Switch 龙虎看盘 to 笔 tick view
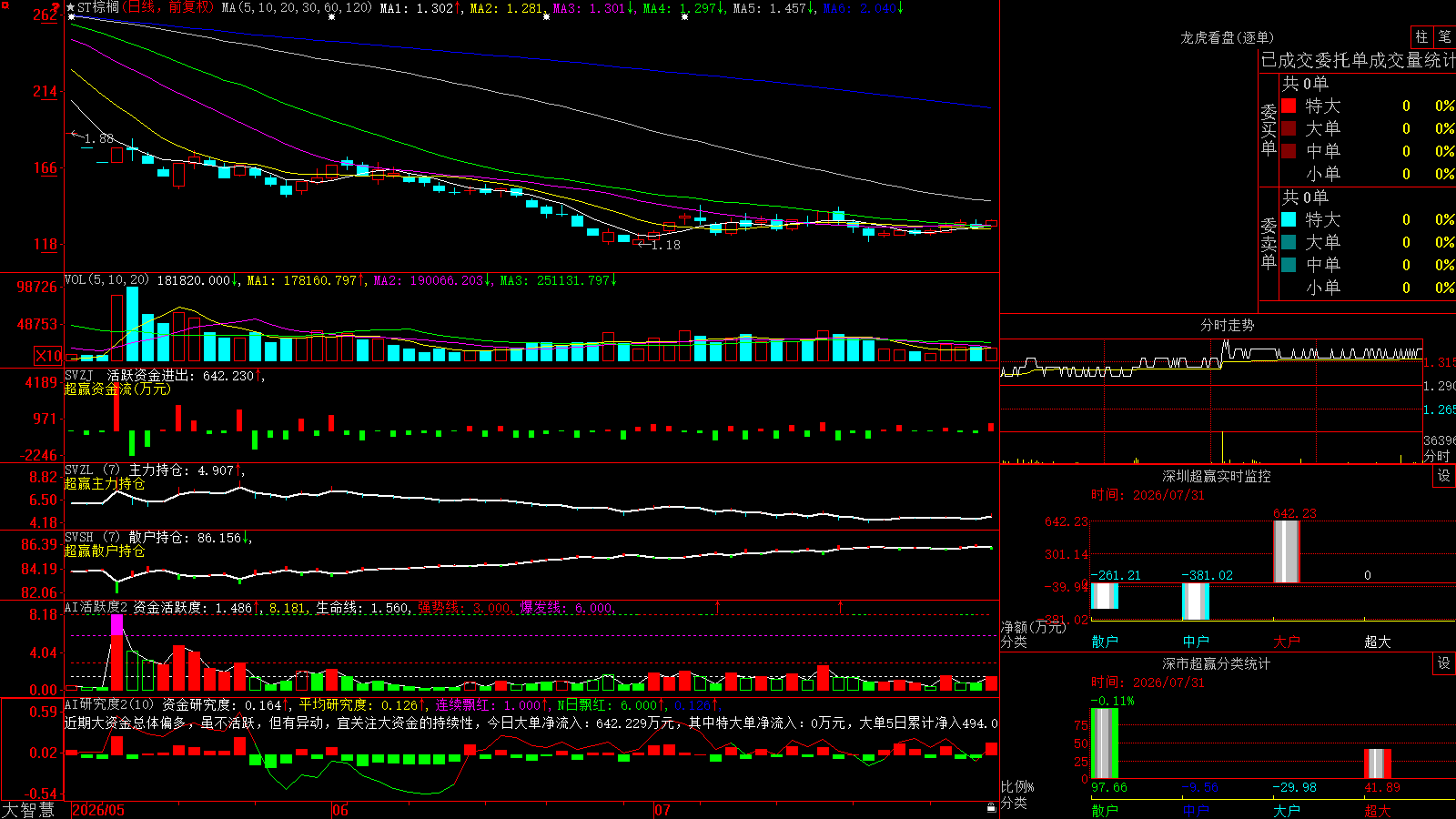 pyautogui.click(x=1444, y=37)
